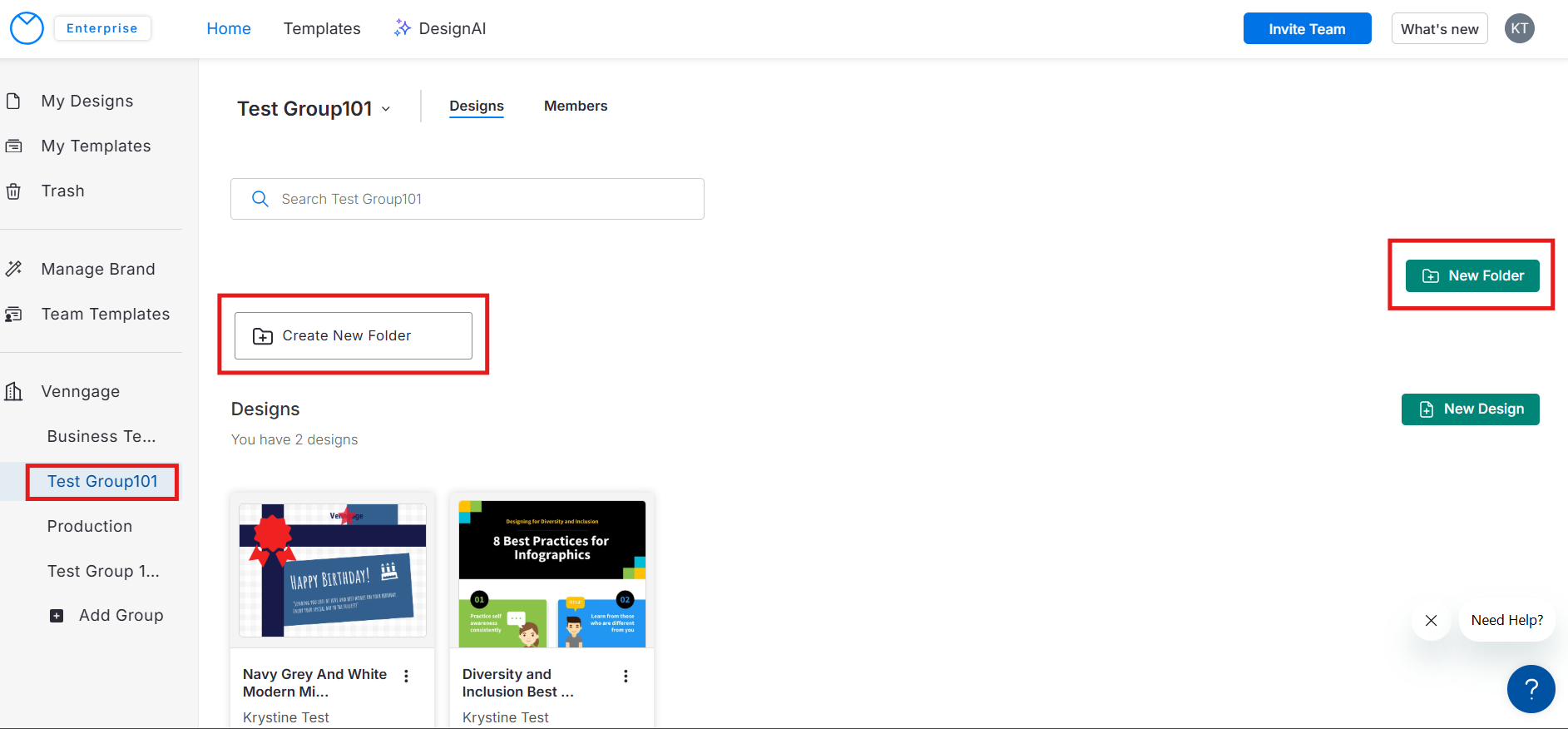
Task: Open options menu for Navy Grey design
Action: click(406, 677)
